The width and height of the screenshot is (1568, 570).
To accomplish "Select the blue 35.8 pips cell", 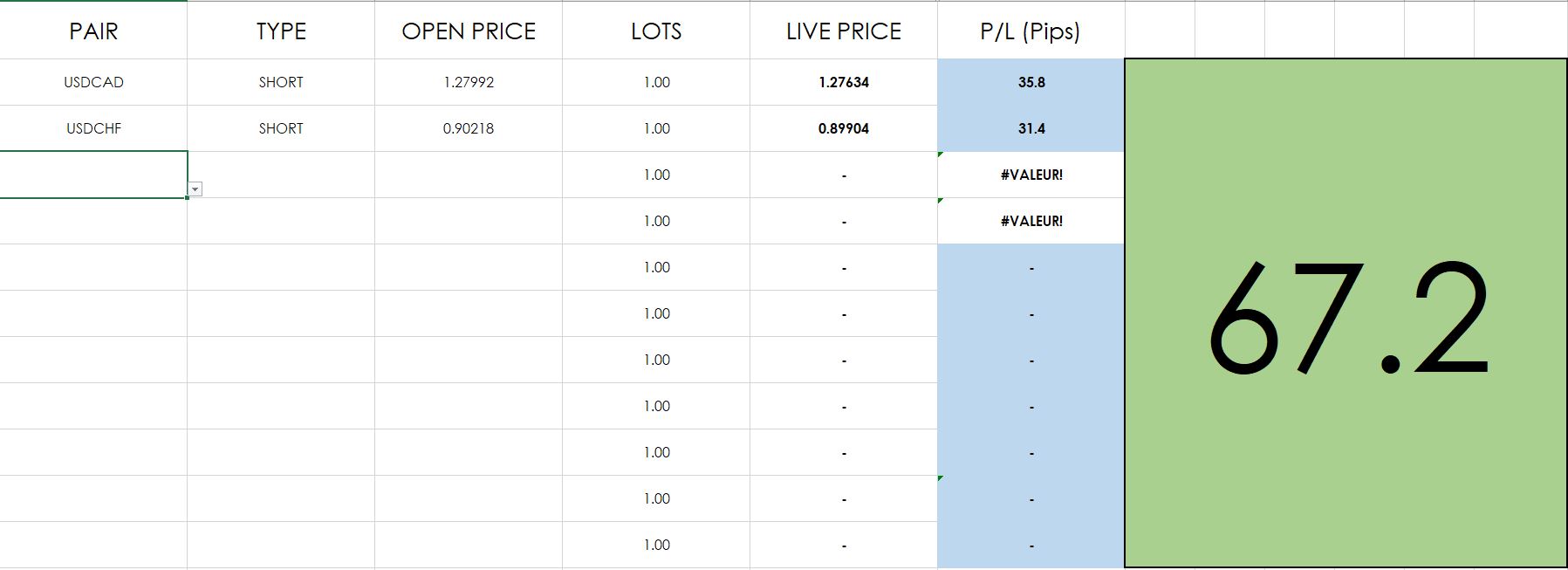I will 1031,82.
